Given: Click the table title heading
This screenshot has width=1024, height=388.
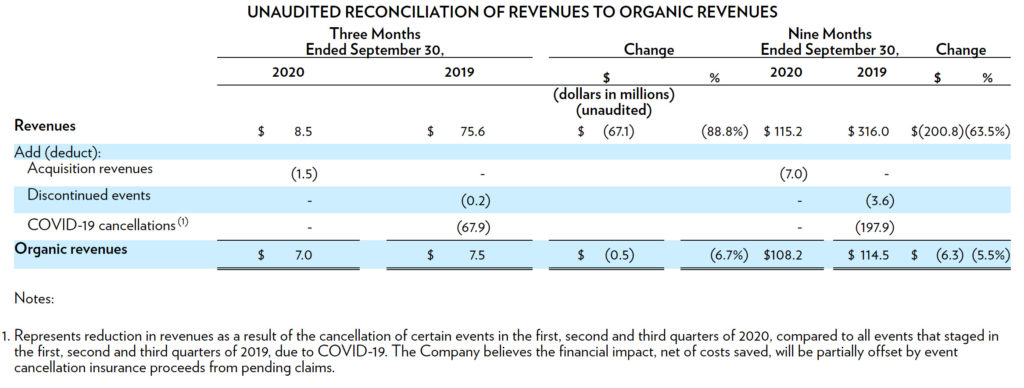Looking at the screenshot, I should click(x=512, y=12).
